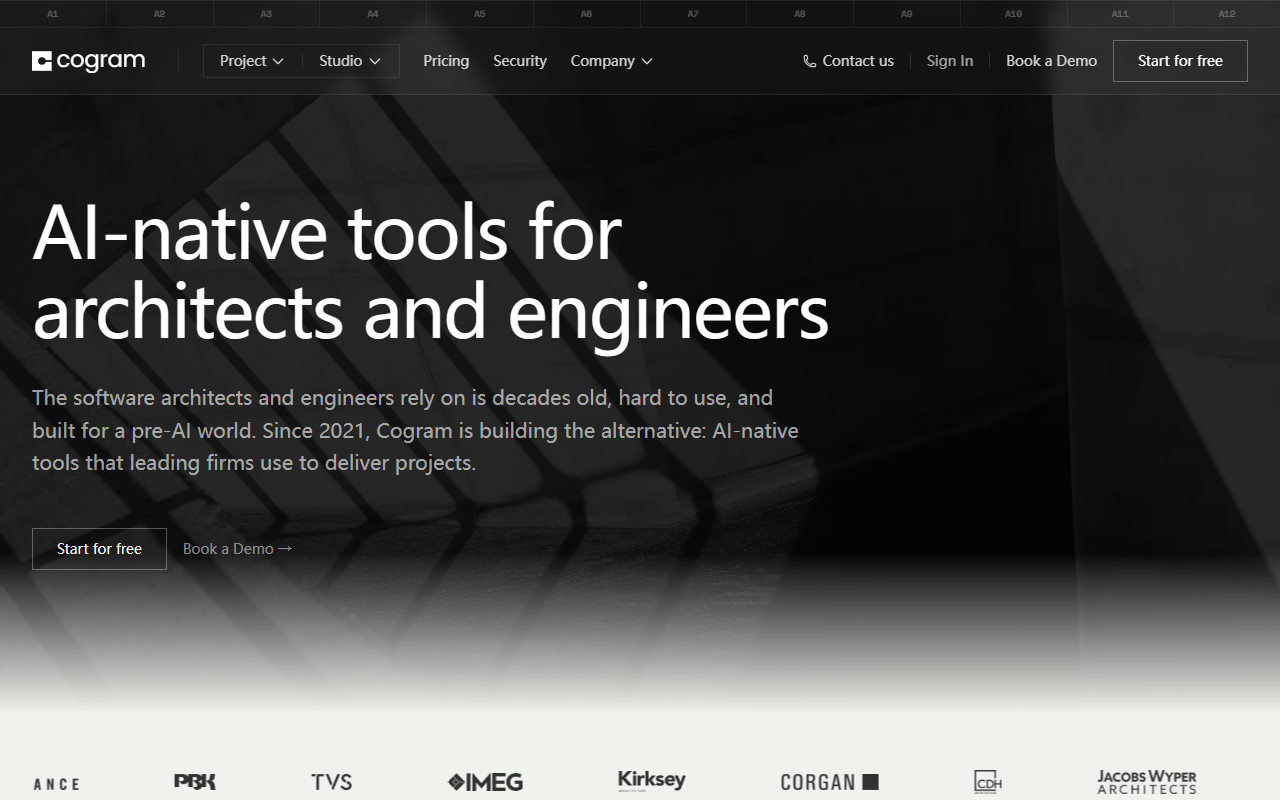Viewport: 1280px width, 800px height.
Task: Go to the Pricing page
Action: tap(446, 61)
